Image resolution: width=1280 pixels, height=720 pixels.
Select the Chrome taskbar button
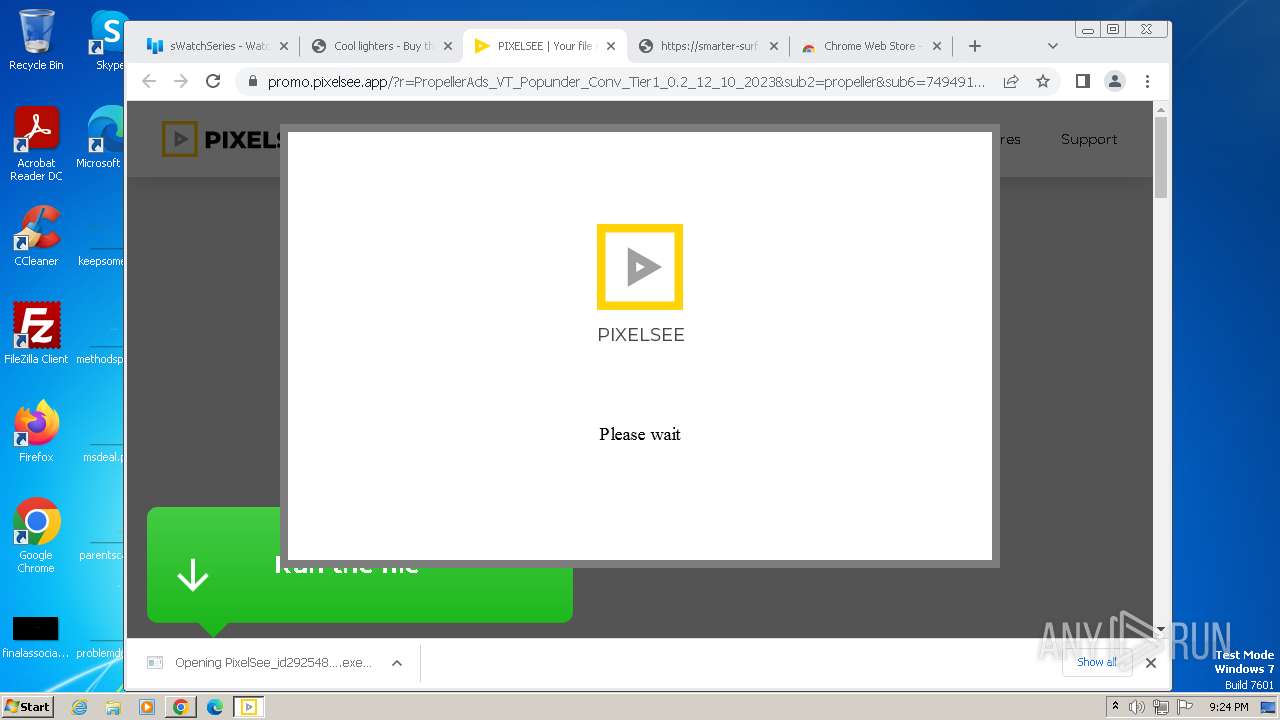[181, 707]
